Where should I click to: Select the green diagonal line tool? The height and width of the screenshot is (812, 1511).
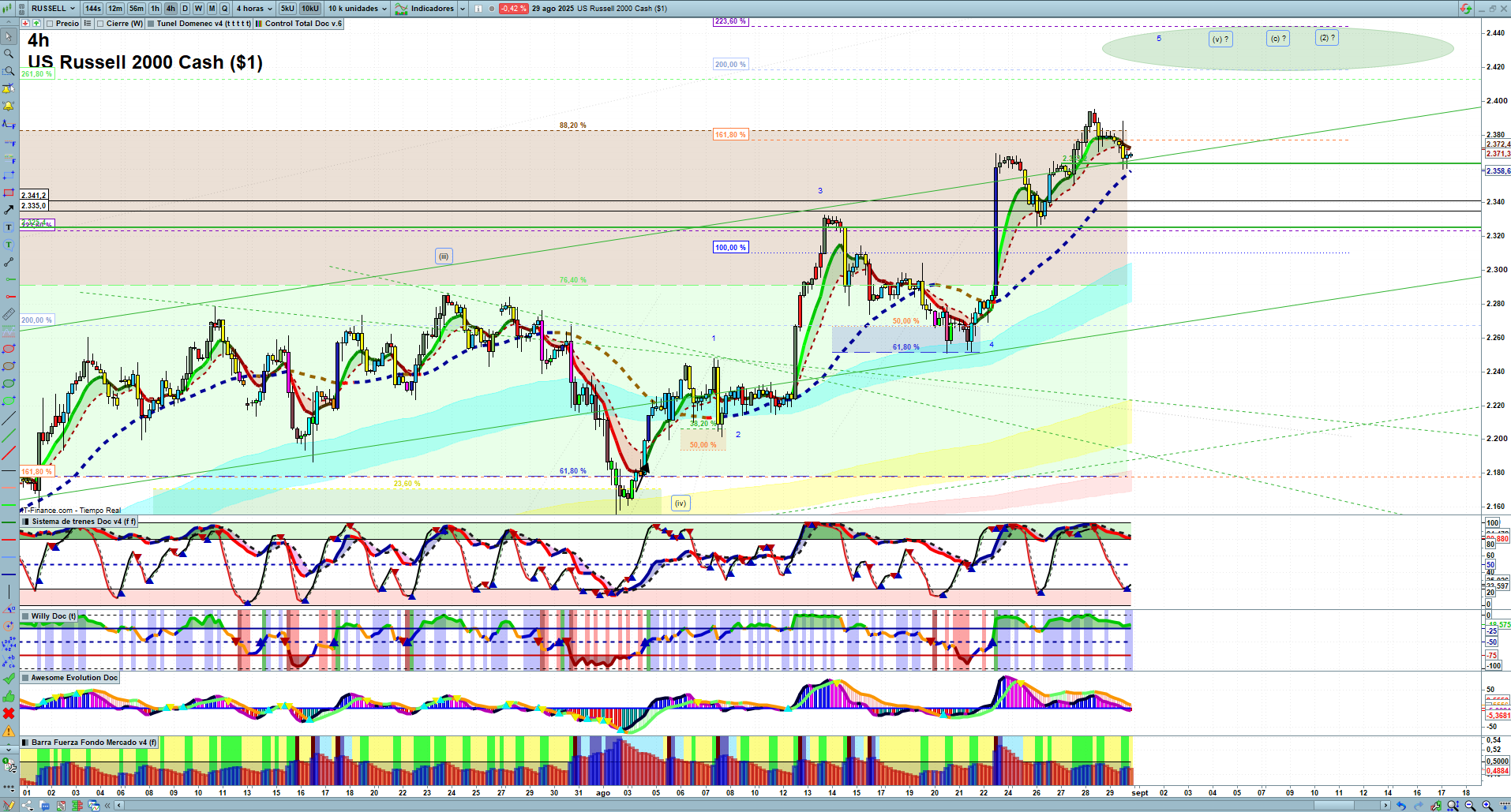point(9,436)
